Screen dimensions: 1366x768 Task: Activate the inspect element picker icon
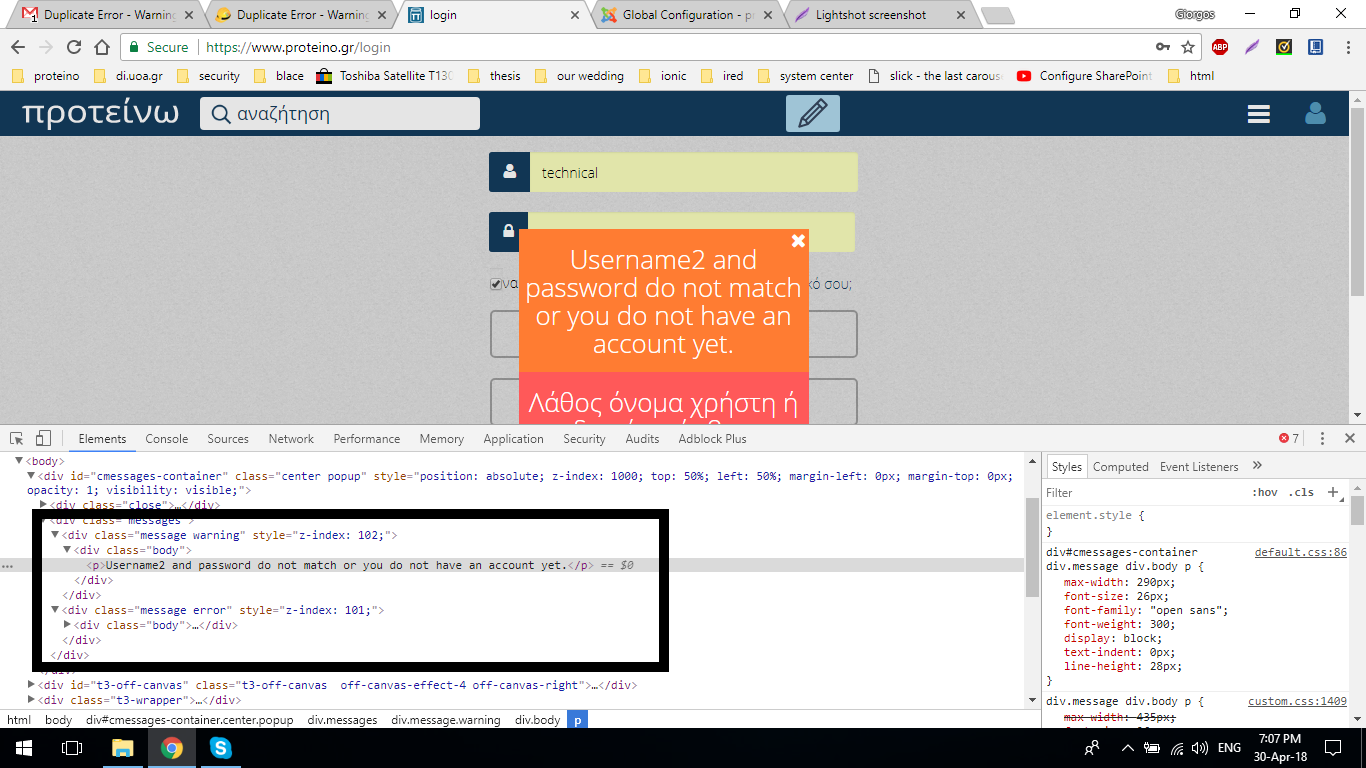pos(17,438)
